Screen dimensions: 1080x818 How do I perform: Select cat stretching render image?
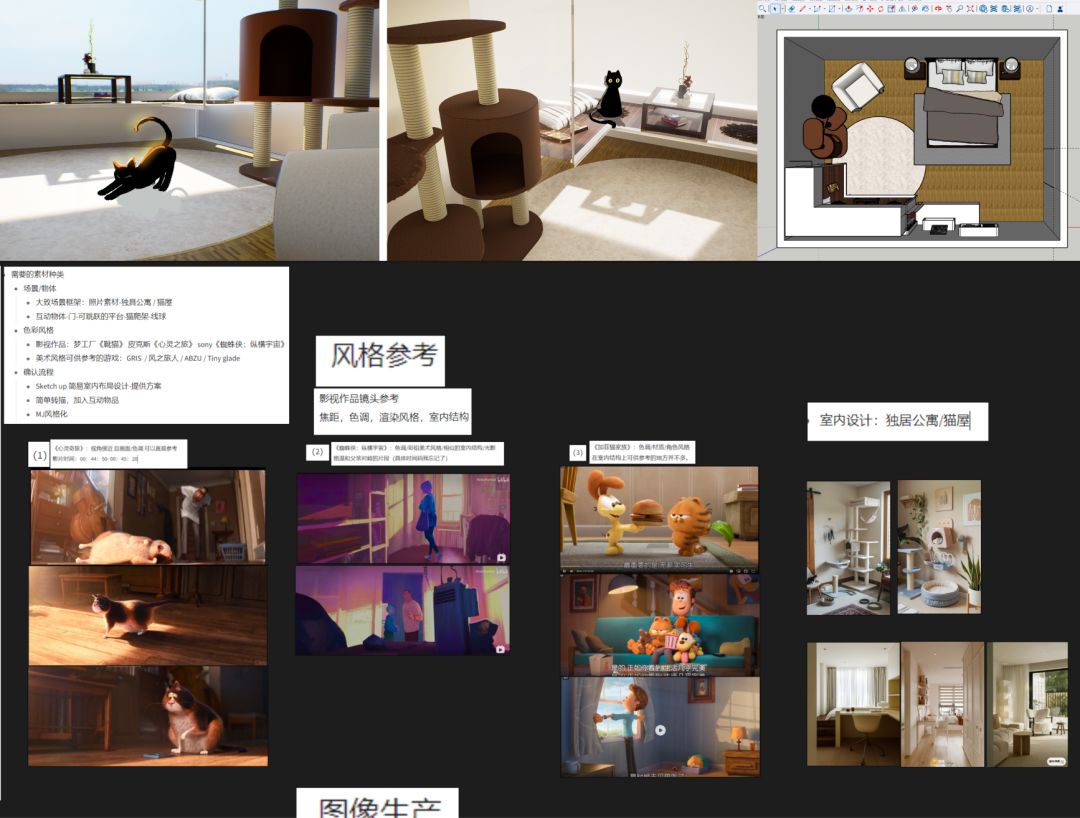tap(189, 130)
